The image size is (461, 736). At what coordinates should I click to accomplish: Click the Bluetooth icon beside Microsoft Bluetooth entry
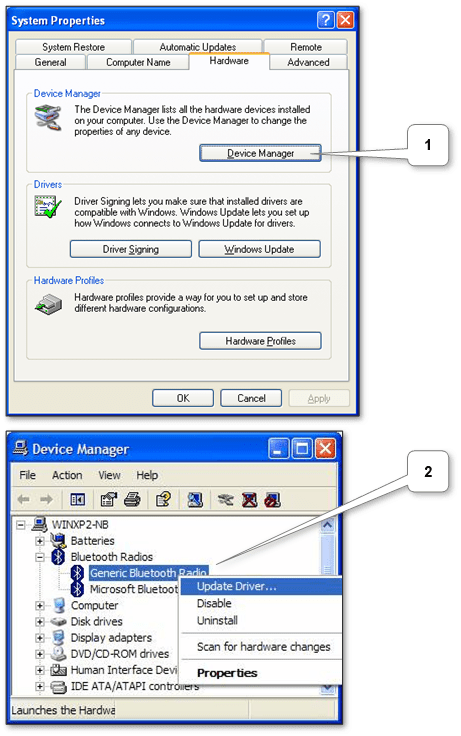coord(77,589)
